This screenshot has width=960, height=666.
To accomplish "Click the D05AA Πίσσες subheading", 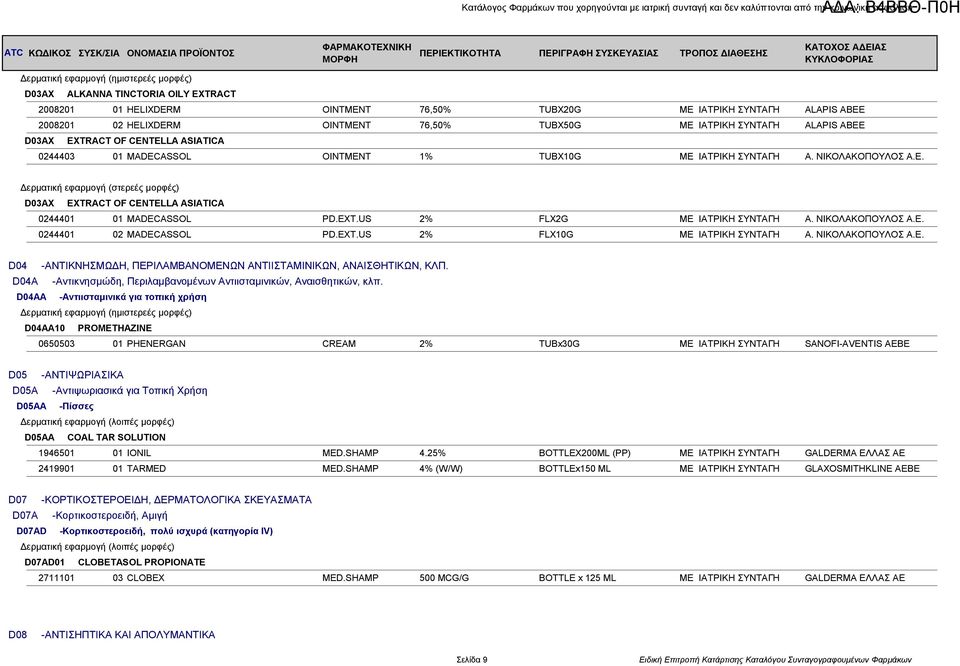I will click(x=55, y=406).
